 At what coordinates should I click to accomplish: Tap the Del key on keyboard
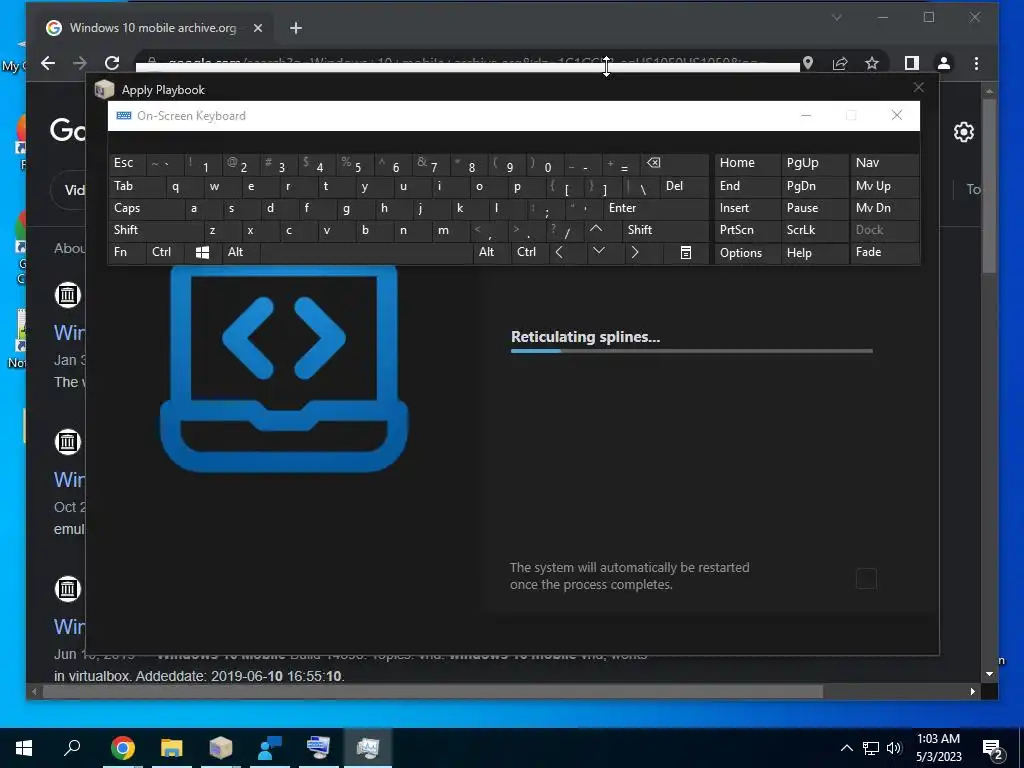click(684, 186)
